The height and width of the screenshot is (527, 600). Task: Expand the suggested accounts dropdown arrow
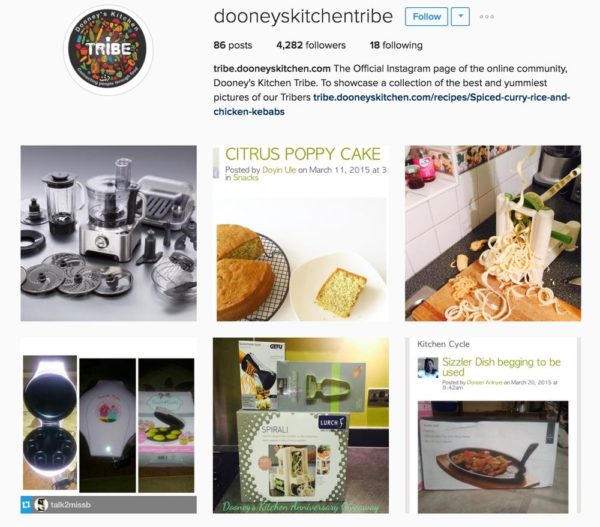coord(460,17)
